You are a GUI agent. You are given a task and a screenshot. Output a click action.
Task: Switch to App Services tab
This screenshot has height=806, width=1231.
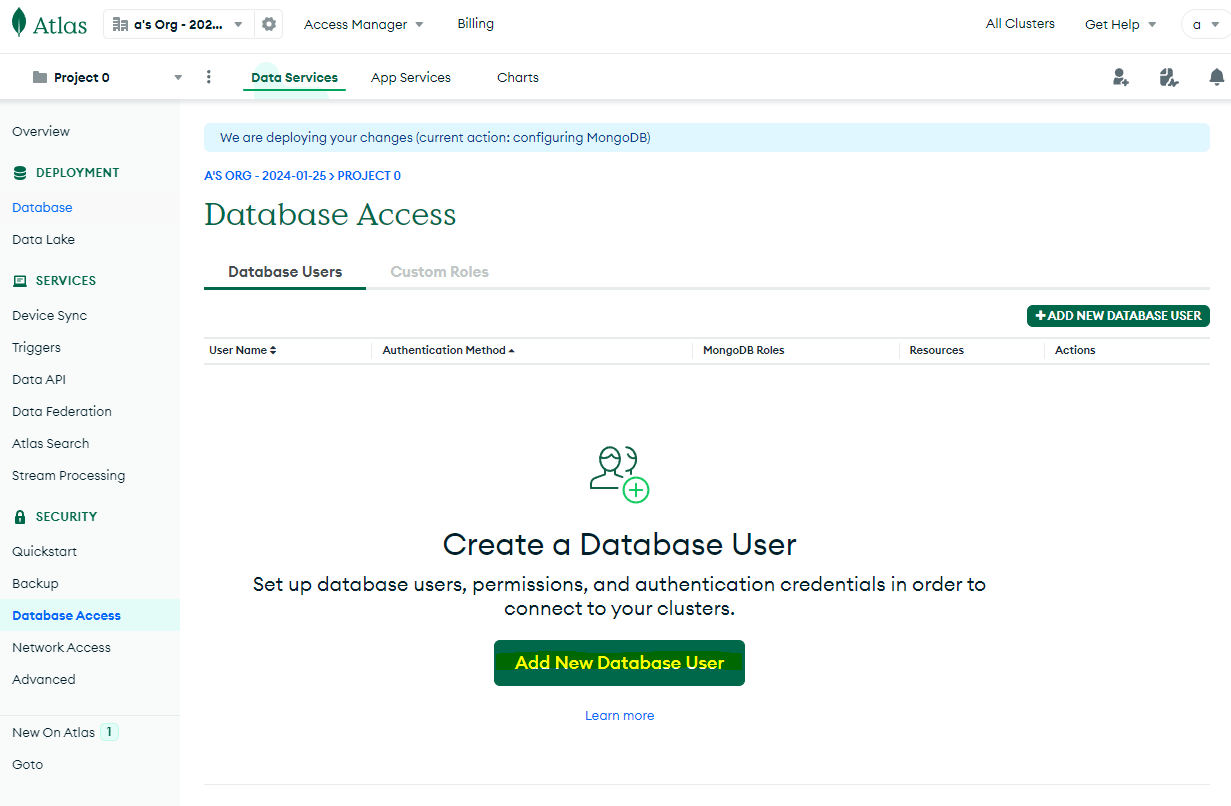(x=411, y=77)
